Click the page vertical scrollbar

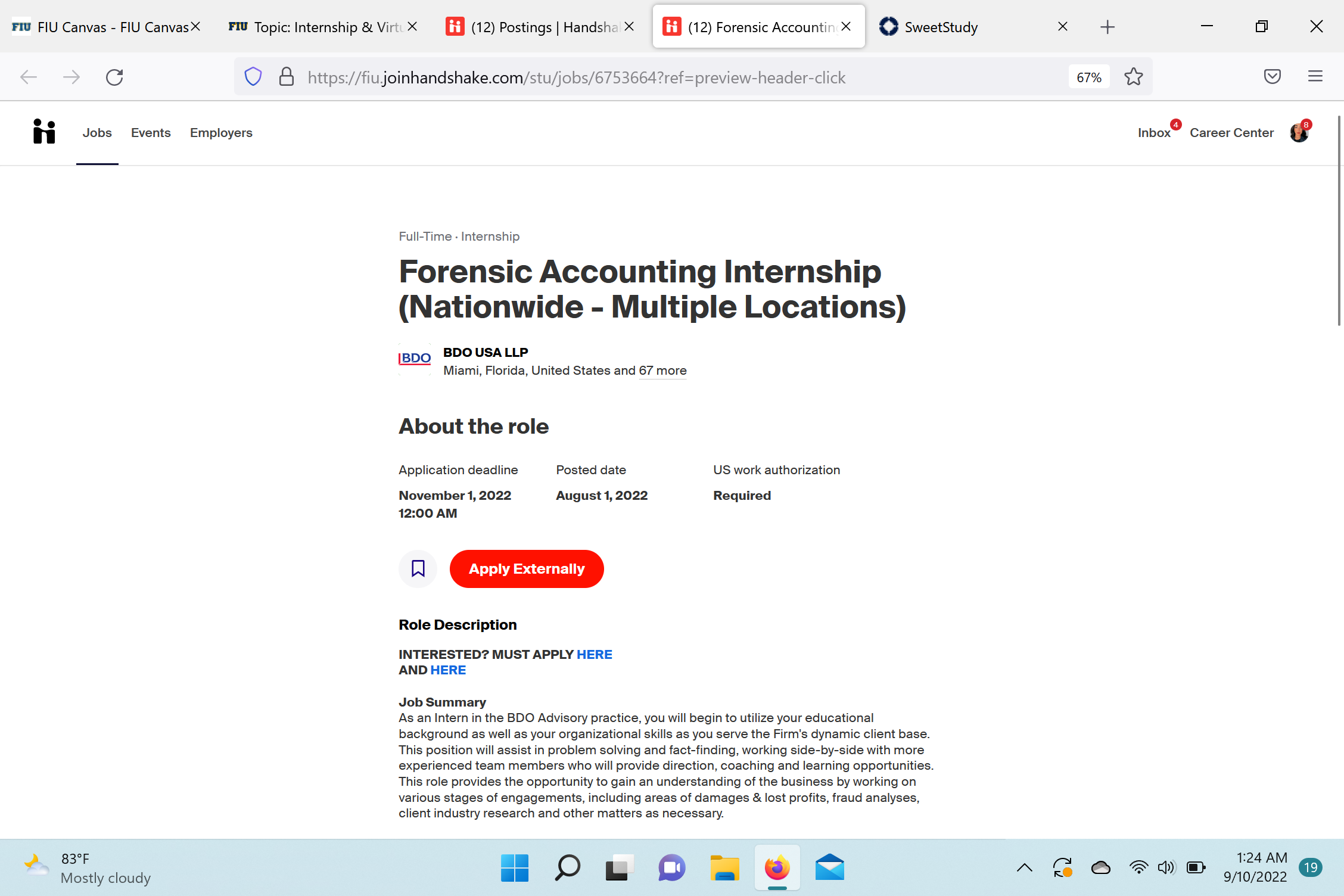tap(1339, 220)
